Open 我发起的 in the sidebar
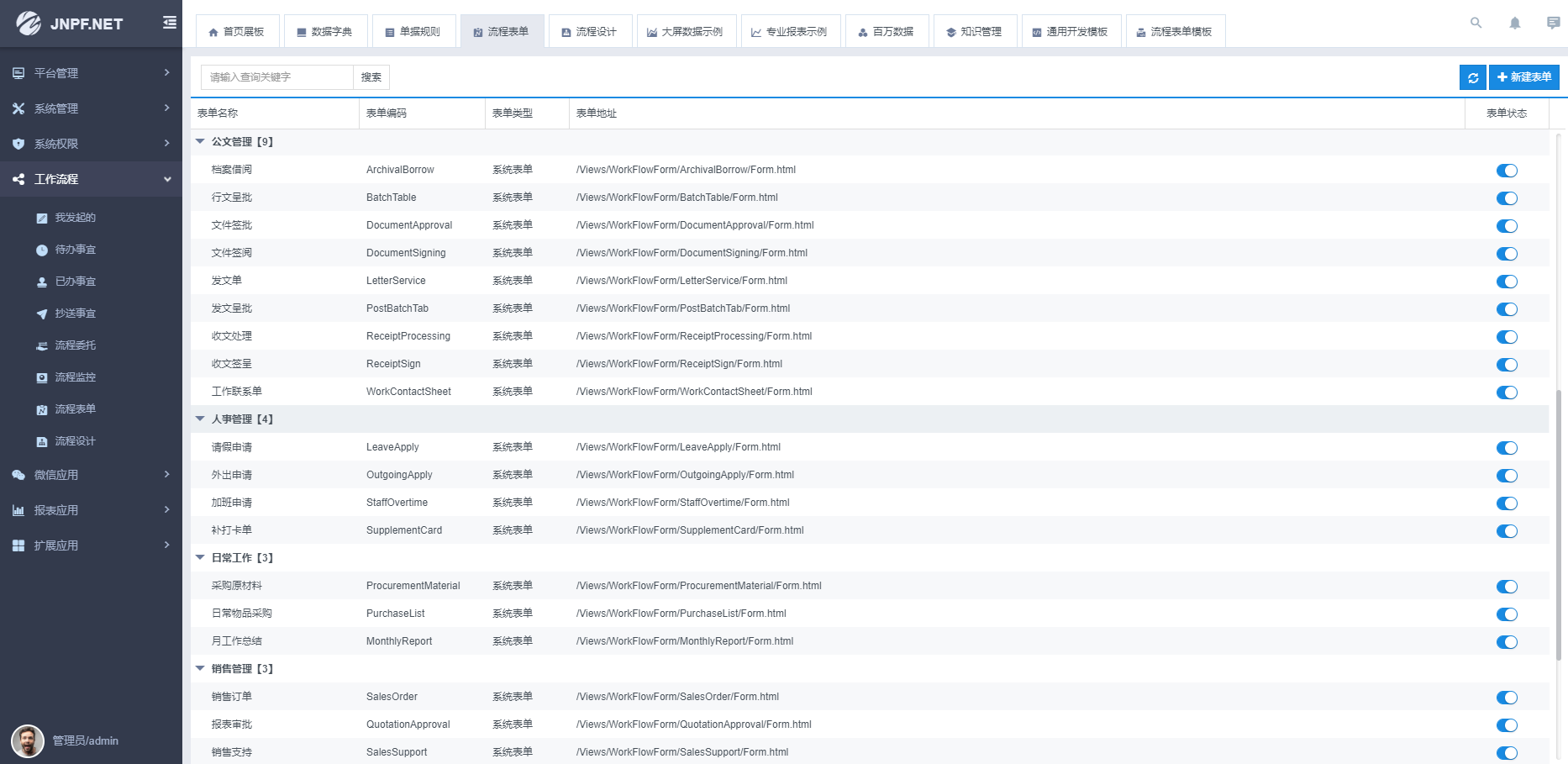The width and height of the screenshot is (1568, 764). [76, 218]
